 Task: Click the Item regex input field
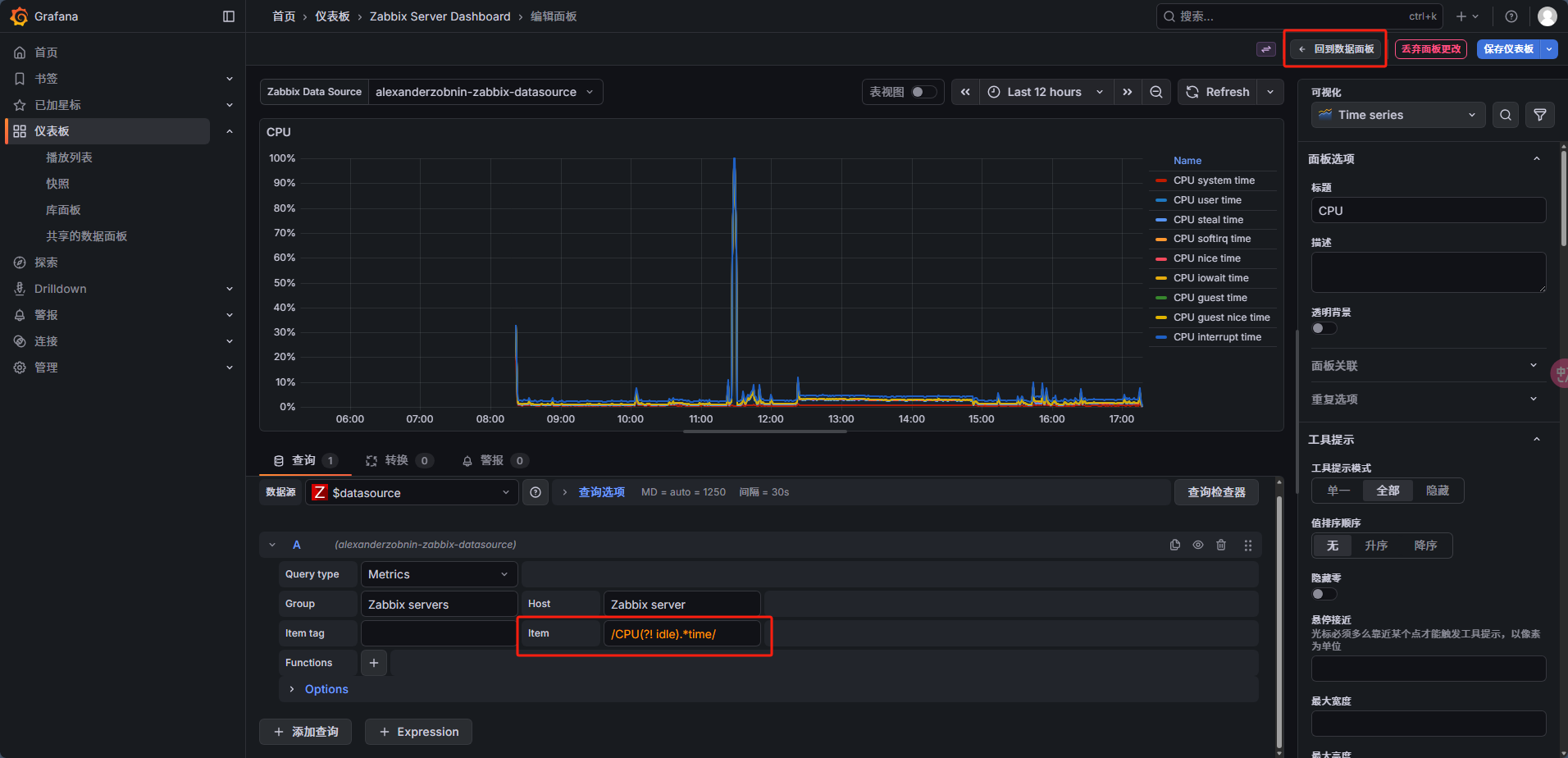[x=681, y=633]
